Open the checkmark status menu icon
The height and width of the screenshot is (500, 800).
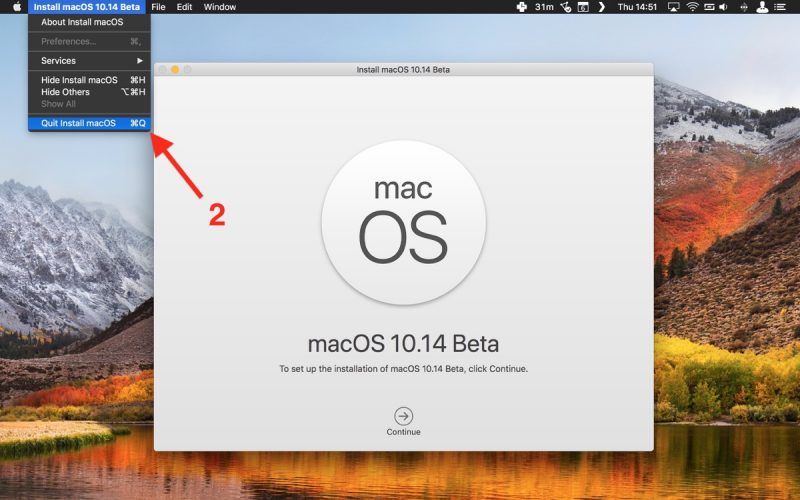pos(566,7)
